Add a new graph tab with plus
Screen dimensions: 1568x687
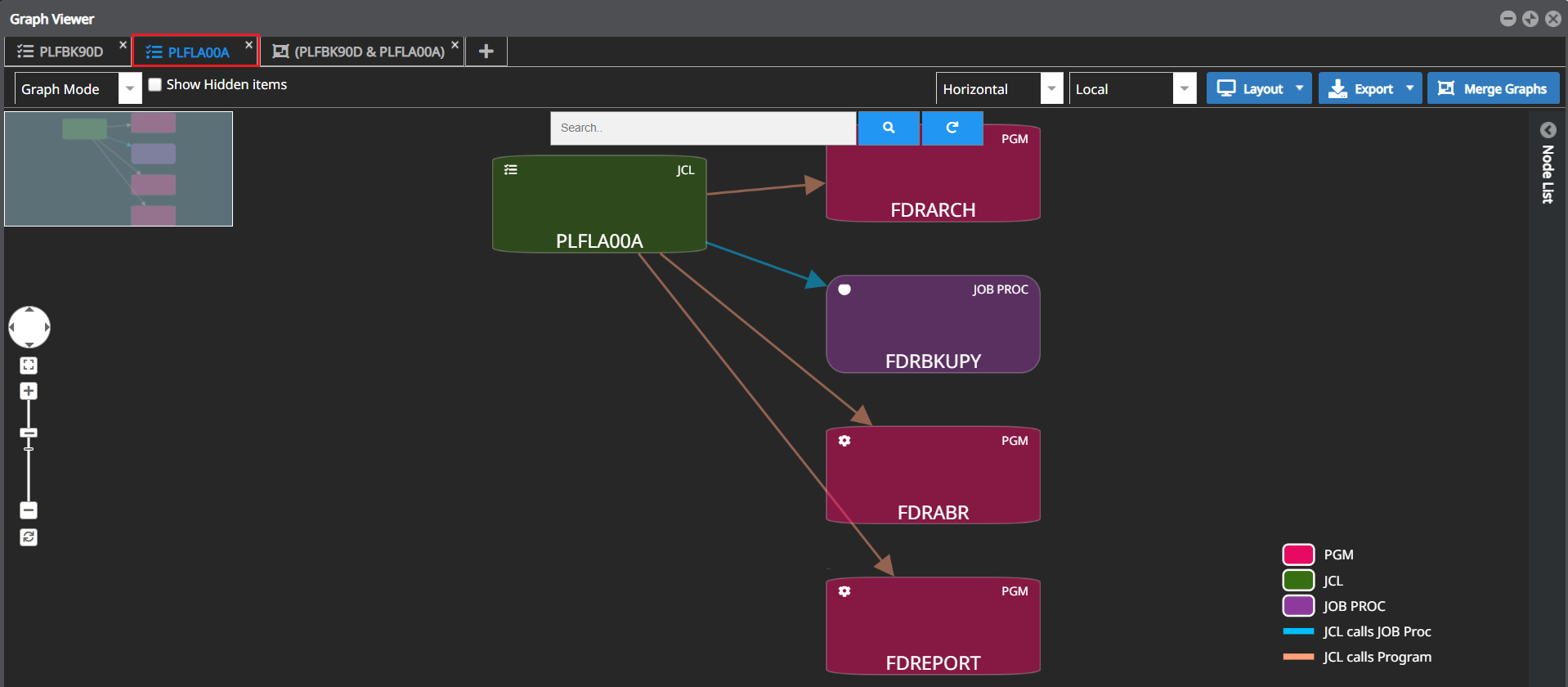[x=486, y=52]
